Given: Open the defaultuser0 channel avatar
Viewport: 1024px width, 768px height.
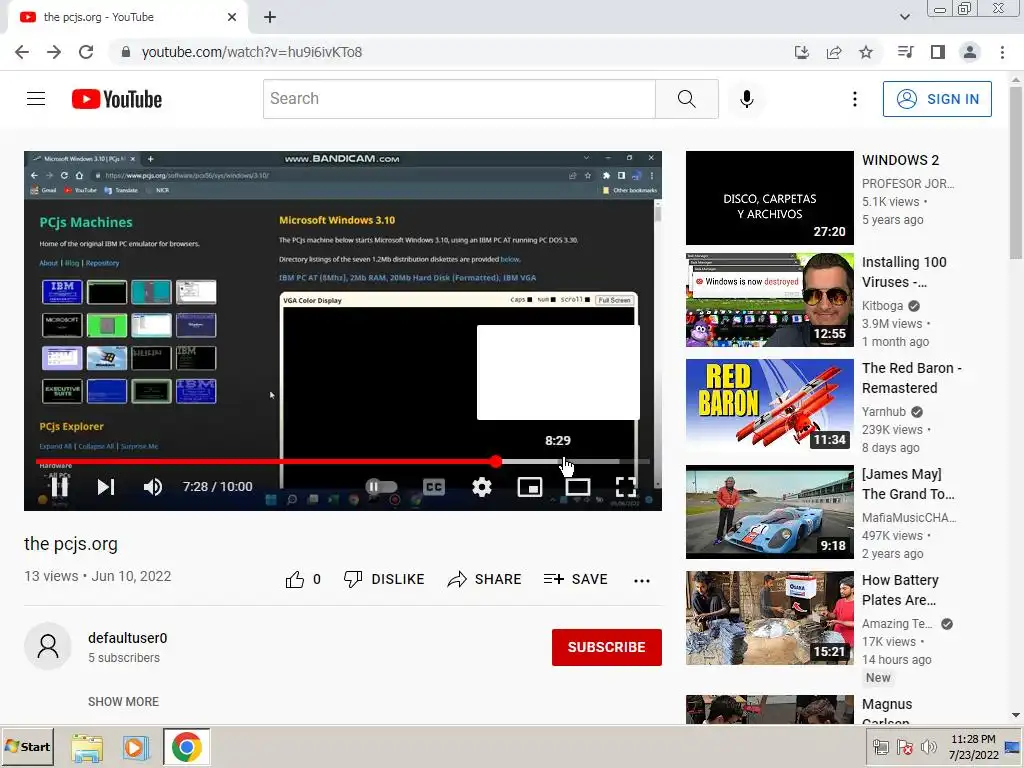Looking at the screenshot, I should coord(48,647).
